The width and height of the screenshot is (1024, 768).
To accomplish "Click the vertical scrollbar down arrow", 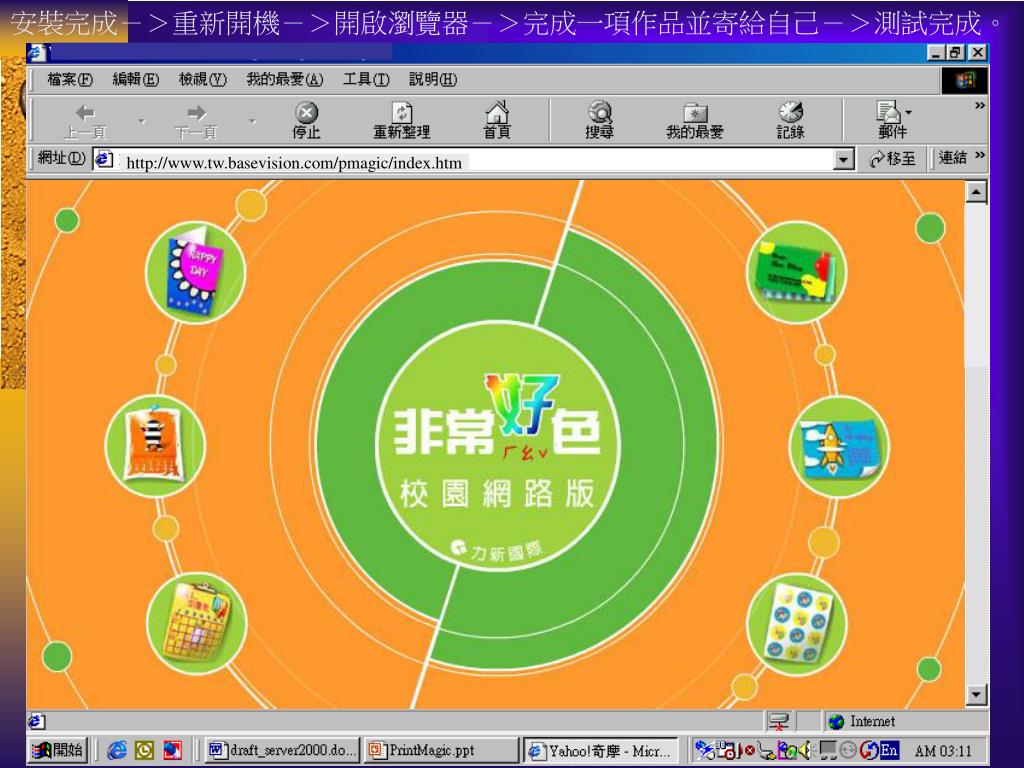I will [x=976, y=694].
